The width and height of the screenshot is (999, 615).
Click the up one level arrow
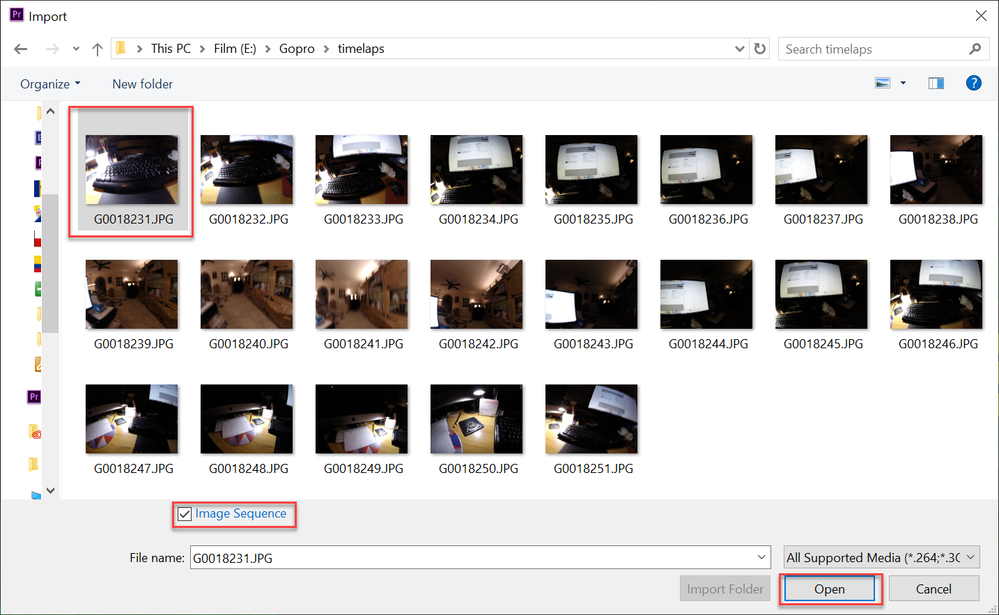[x=96, y=48]
